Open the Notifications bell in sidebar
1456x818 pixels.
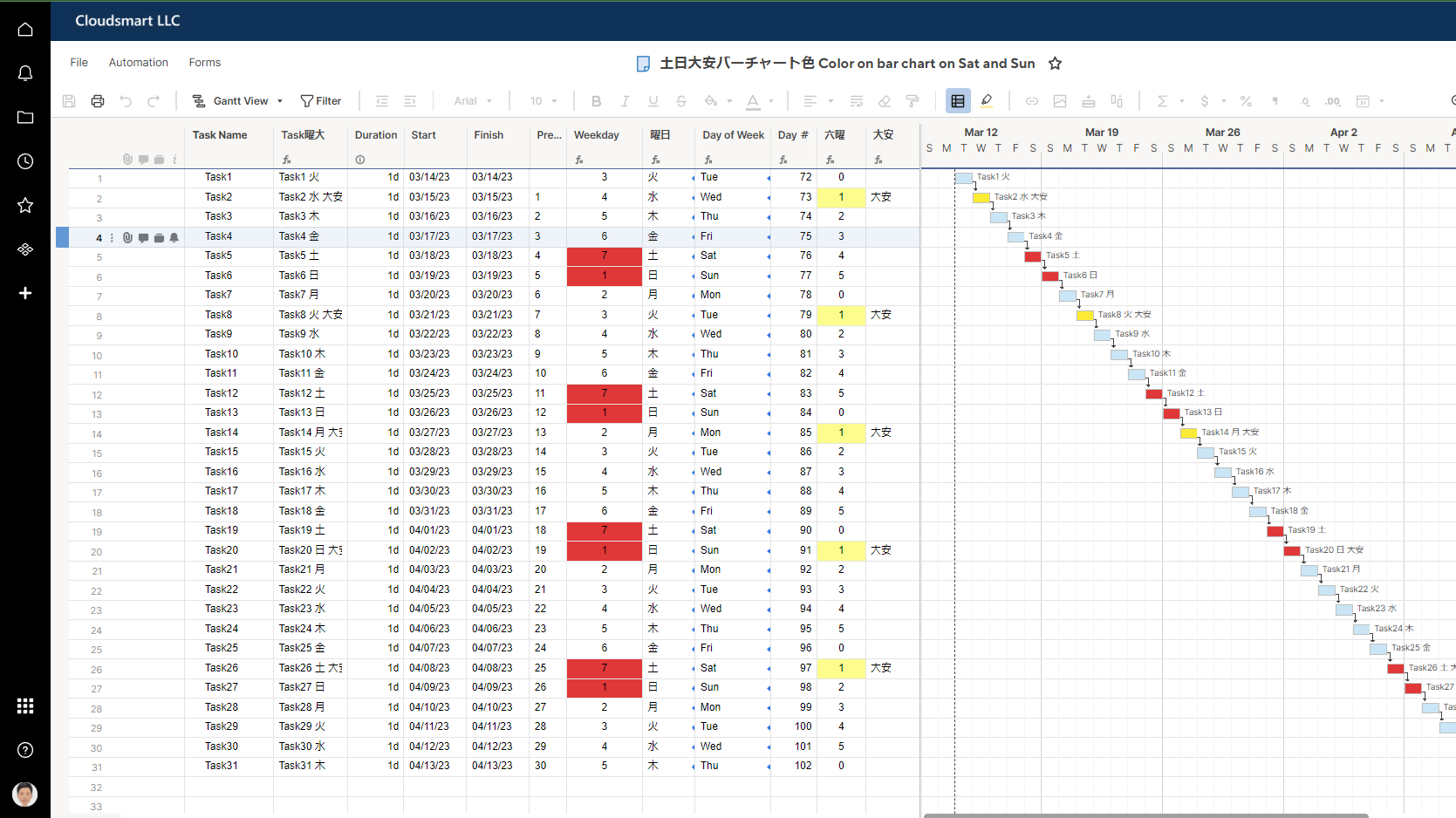coord(25,73)
